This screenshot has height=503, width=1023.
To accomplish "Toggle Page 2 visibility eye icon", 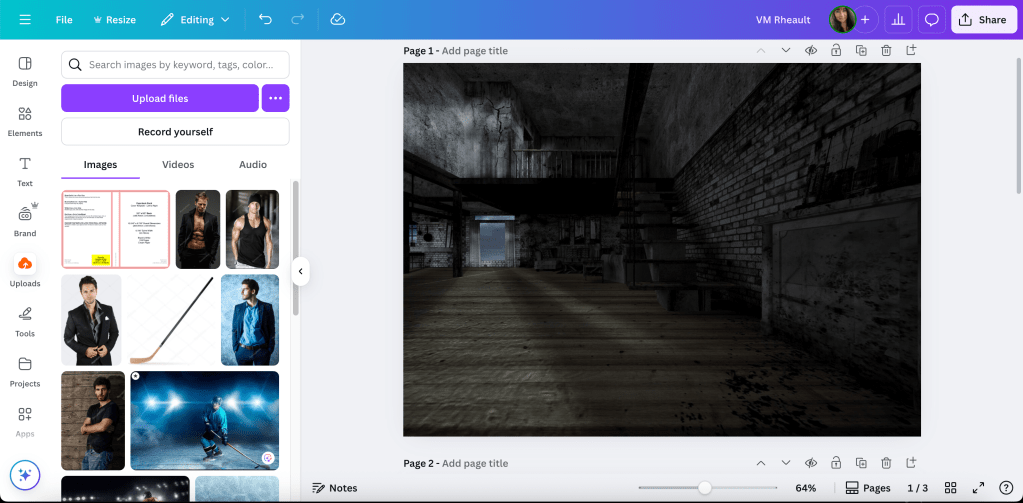I will (x=811, y=463).
